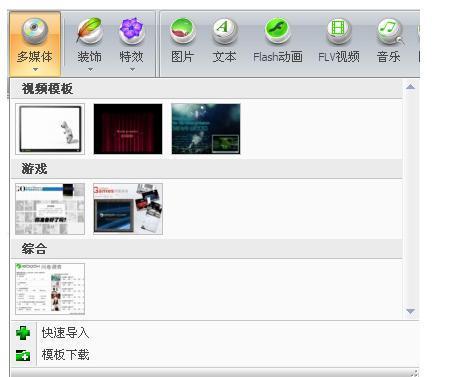This screenshot has height=377, width=464.
Task: Add text using the 文本 icon
Action: tap(224, 31)
